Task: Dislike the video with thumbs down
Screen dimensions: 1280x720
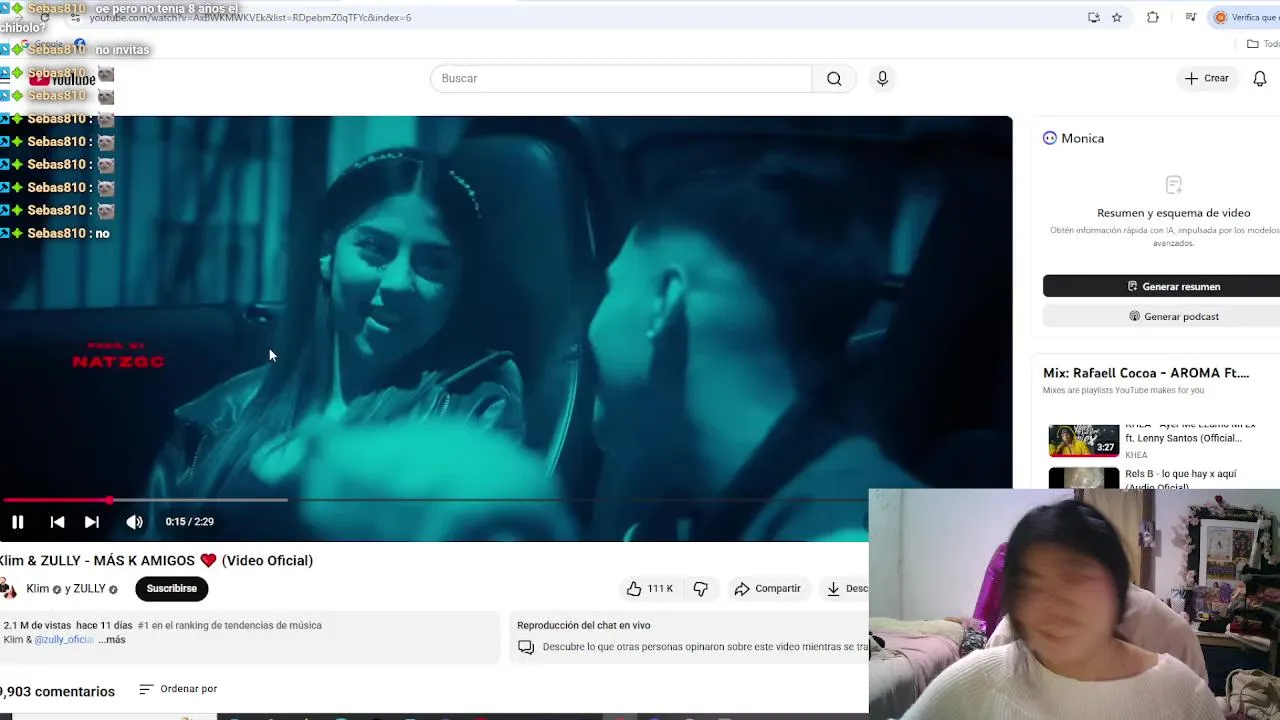Action: pyautogui.click(x=701, y=589)
